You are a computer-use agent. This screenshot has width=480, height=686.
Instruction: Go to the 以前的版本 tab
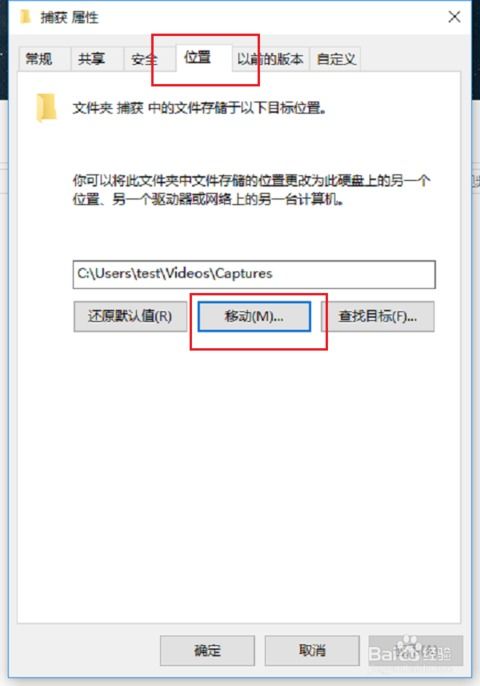(x=270, y=59)
